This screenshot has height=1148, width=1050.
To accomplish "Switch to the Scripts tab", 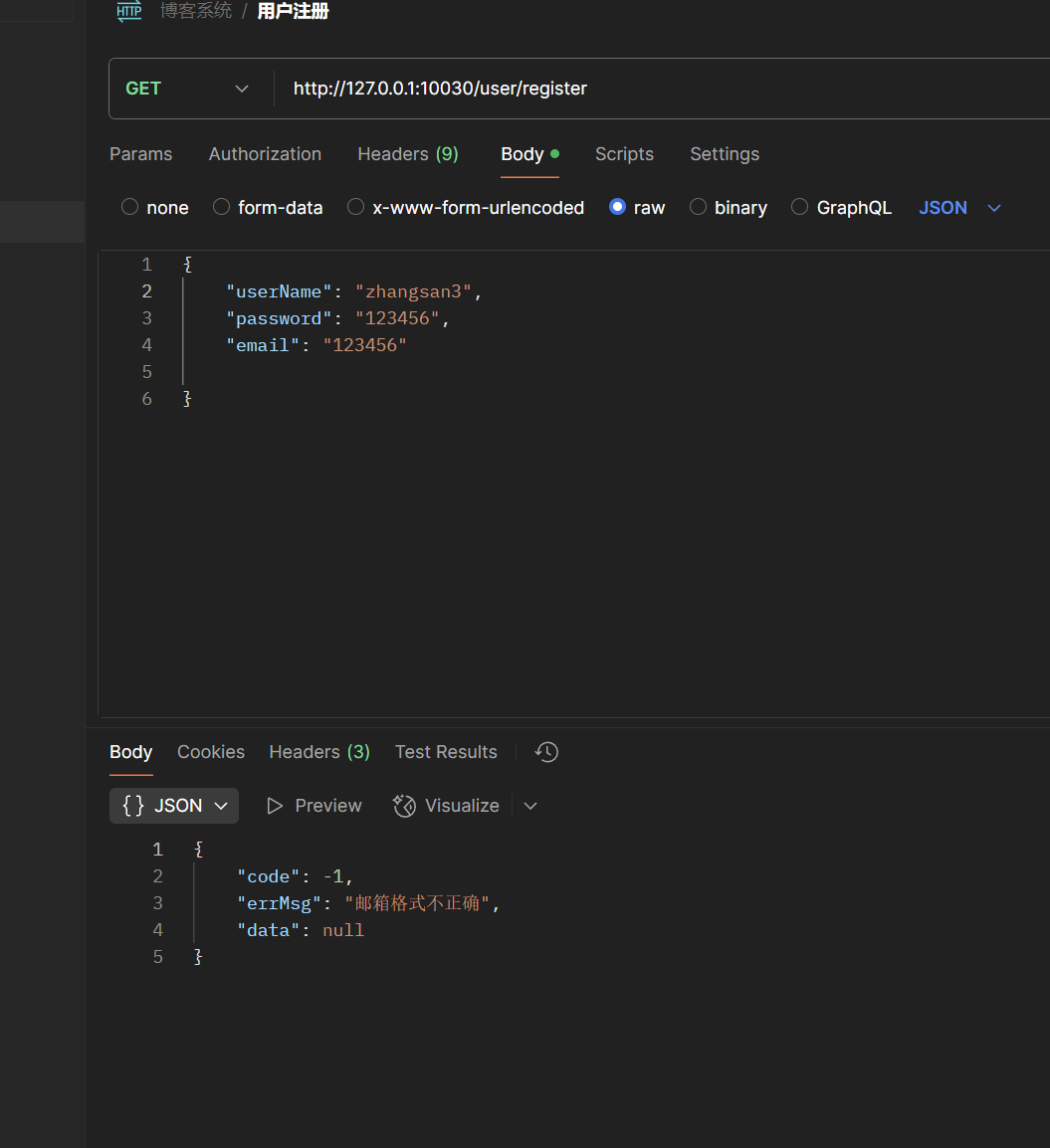I will [624, 154].
